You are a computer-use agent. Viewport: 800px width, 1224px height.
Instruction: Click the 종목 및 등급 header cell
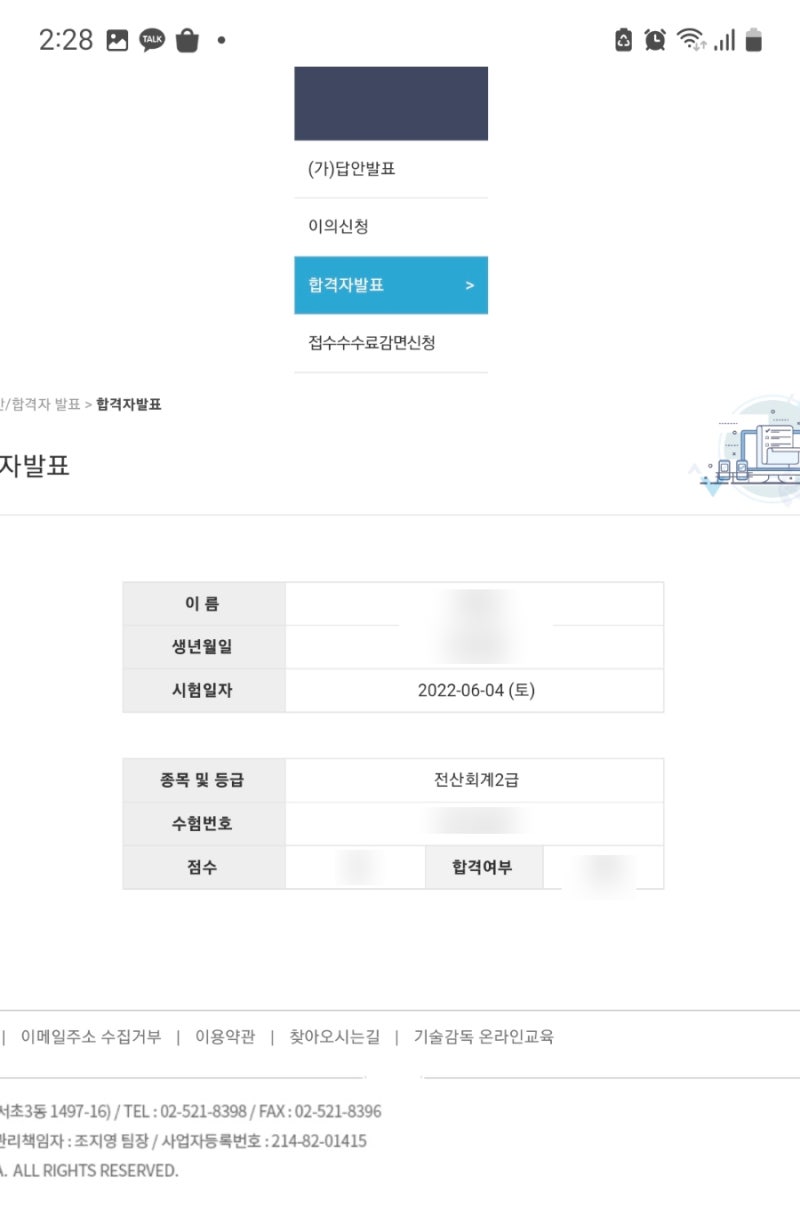[x=204, y=780]
